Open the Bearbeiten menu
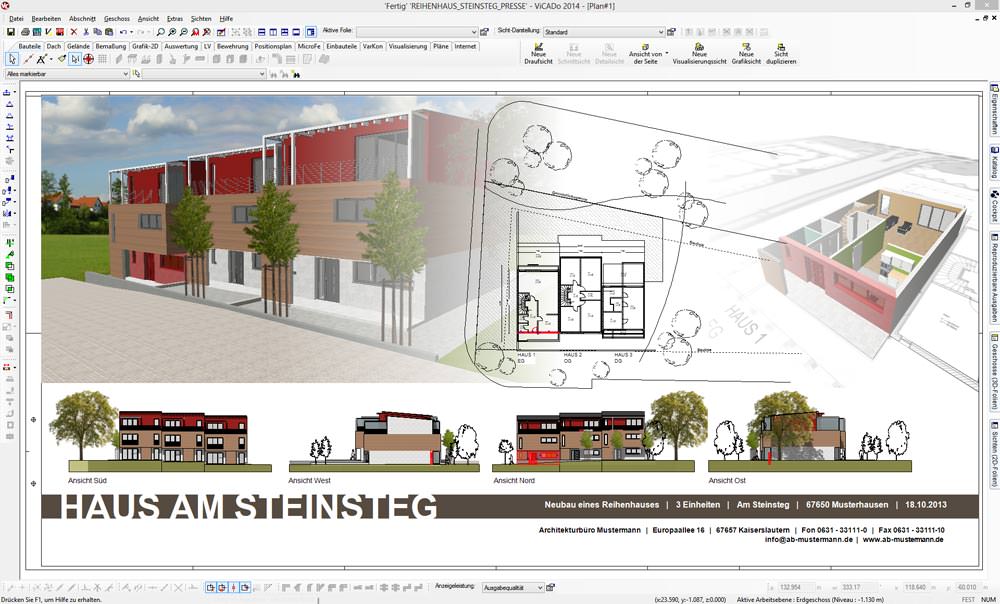 [46, 18]
